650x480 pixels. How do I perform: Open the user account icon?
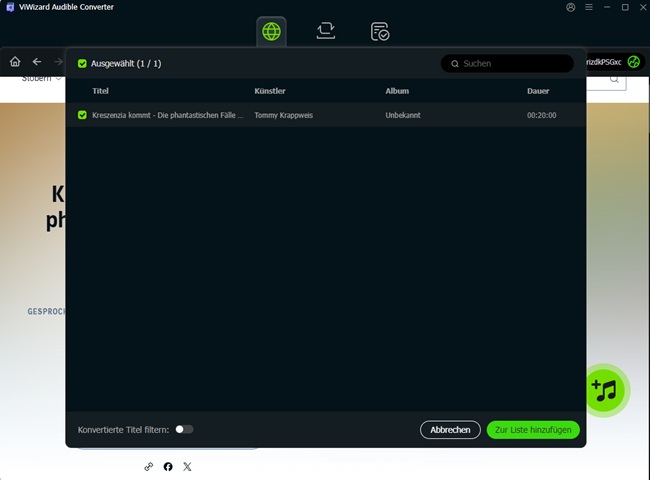570,7
